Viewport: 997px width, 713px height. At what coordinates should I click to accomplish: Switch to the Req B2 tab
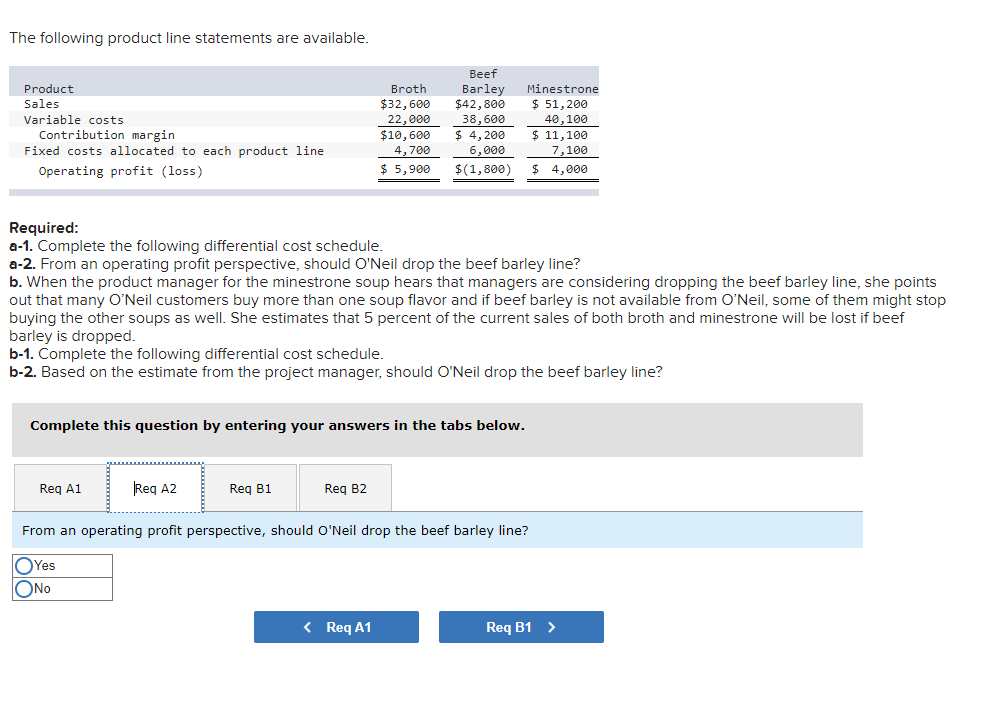345,488
